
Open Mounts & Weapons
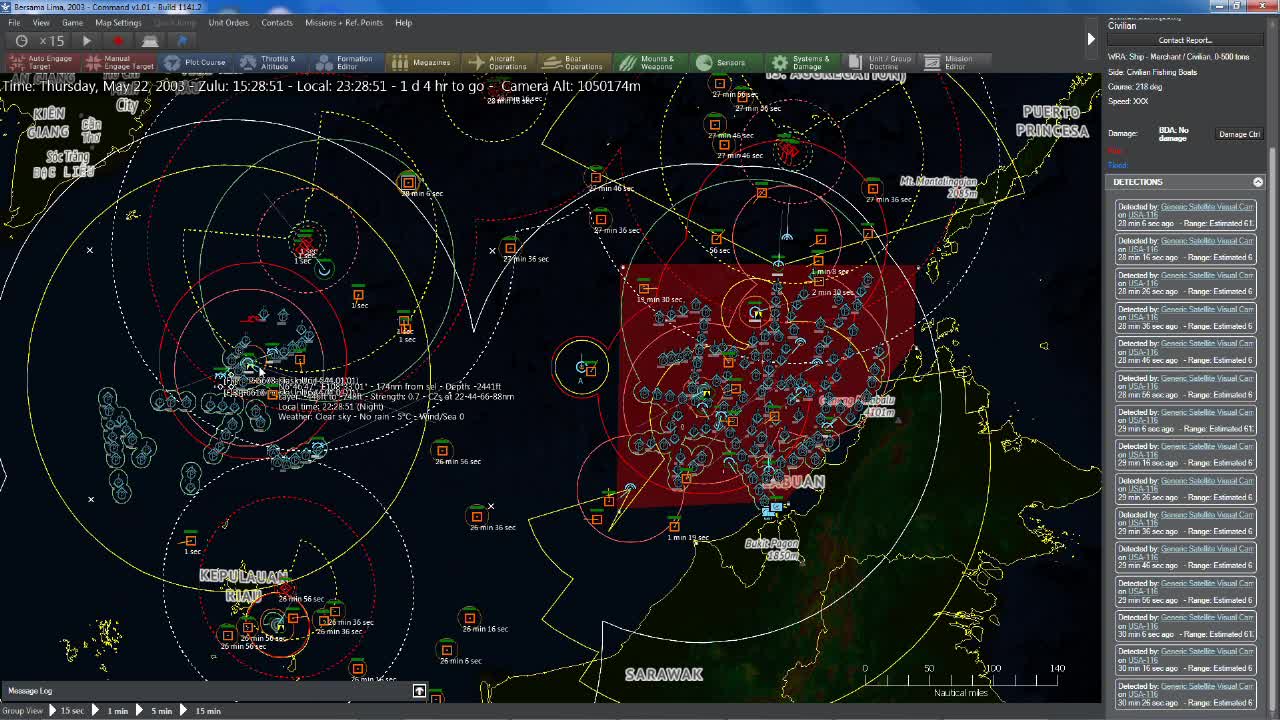pyautogui.click(x=650, y=62)
